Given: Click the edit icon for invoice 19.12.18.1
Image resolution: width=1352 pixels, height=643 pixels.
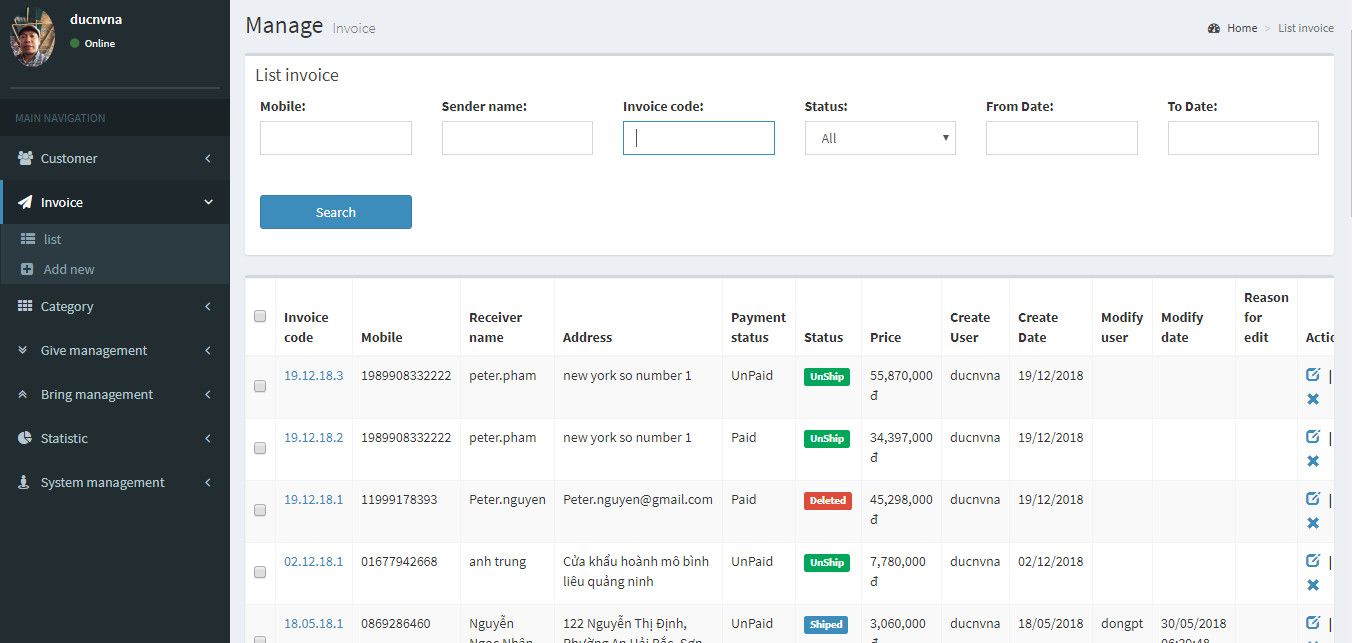Looking at the screenshot, I should [x=1312, y=499].
